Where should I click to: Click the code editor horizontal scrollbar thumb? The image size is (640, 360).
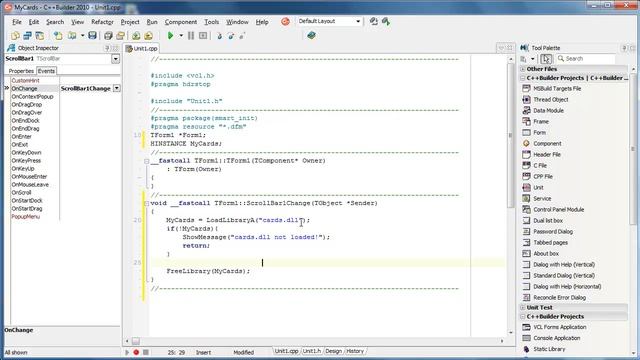click(x=136, y=341)
